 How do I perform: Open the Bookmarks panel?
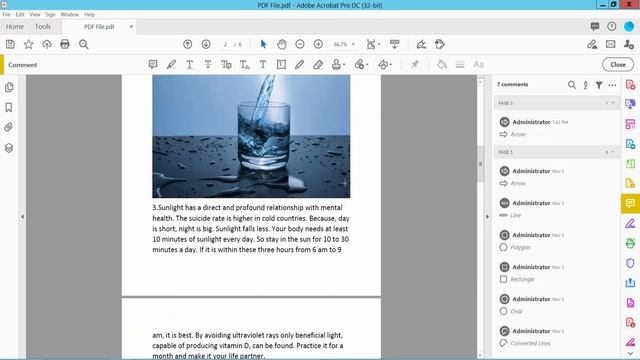(x=9, y=107)
